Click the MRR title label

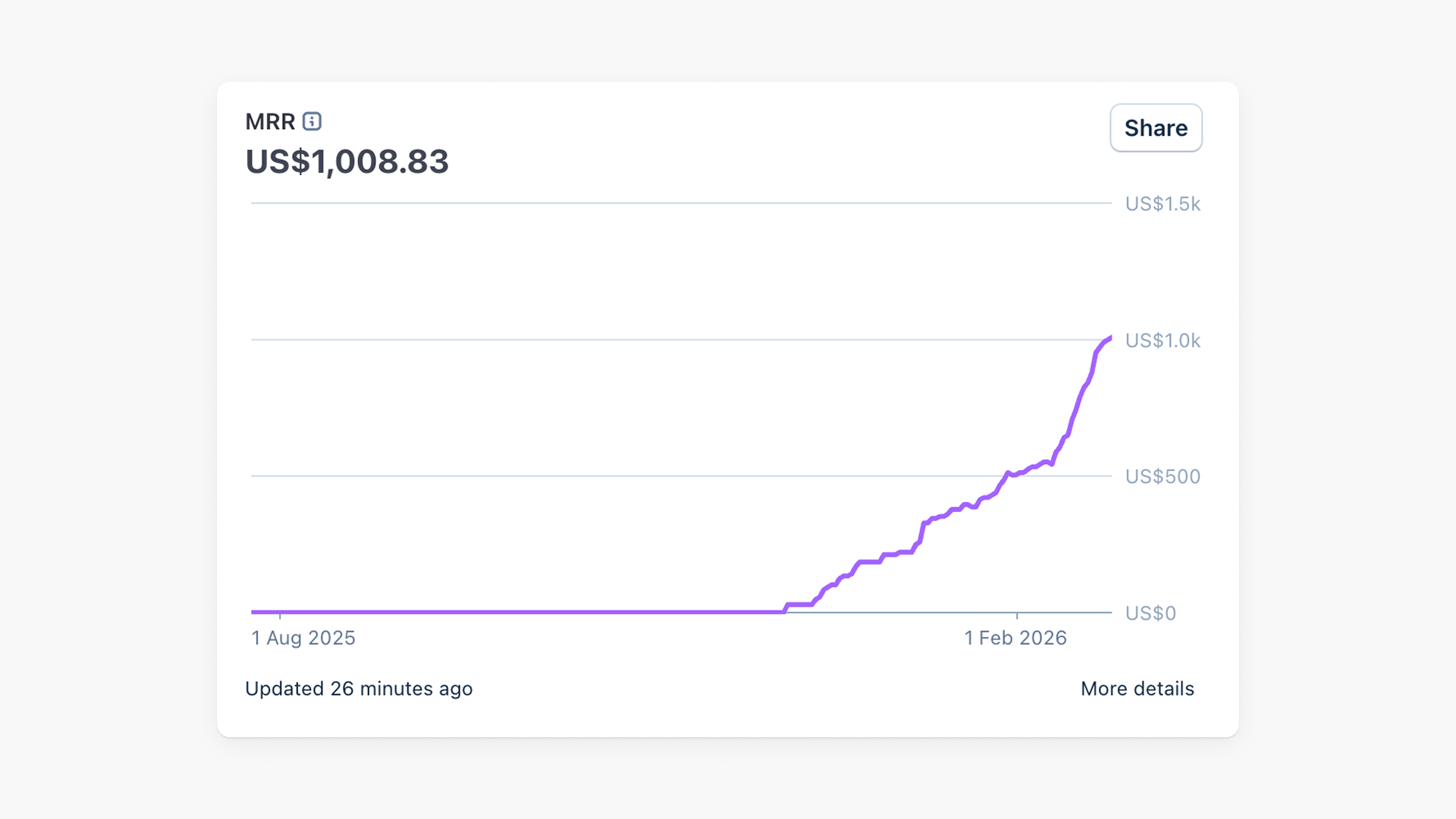point(270,121)
